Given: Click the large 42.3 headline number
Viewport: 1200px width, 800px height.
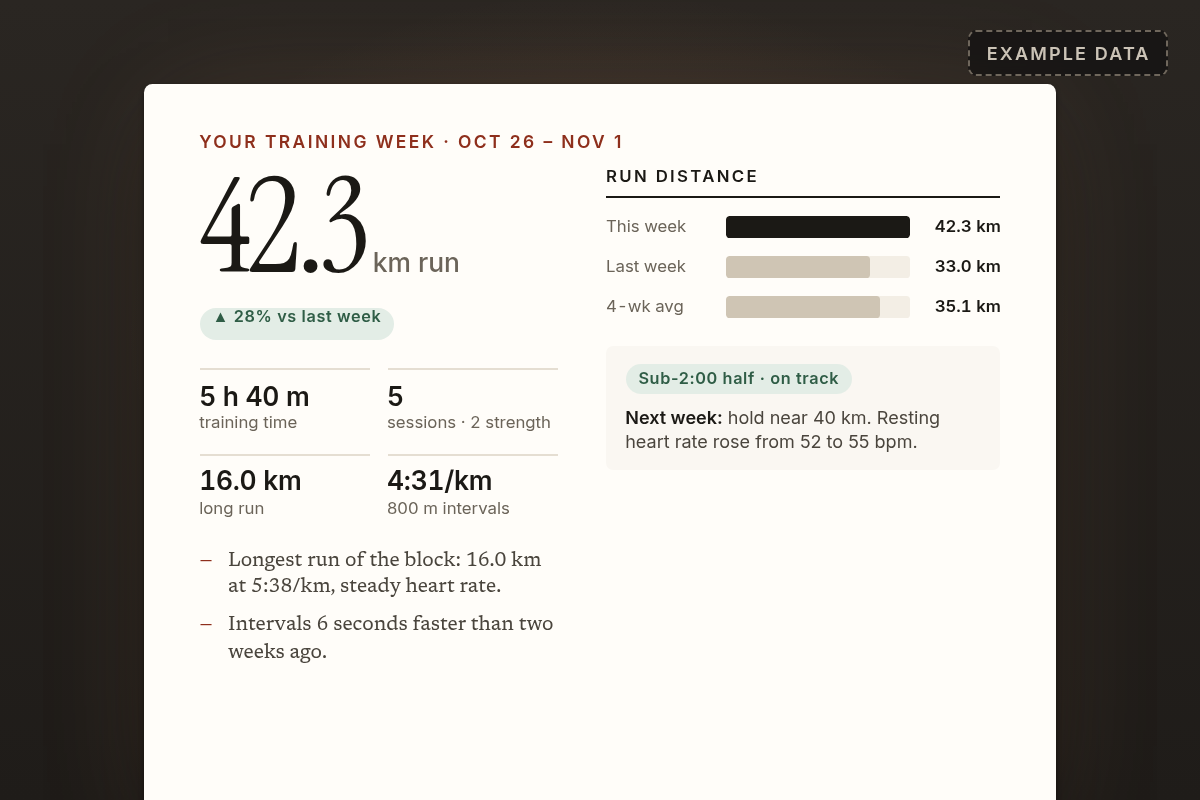Looking at the screenshot, I should 283,227.
